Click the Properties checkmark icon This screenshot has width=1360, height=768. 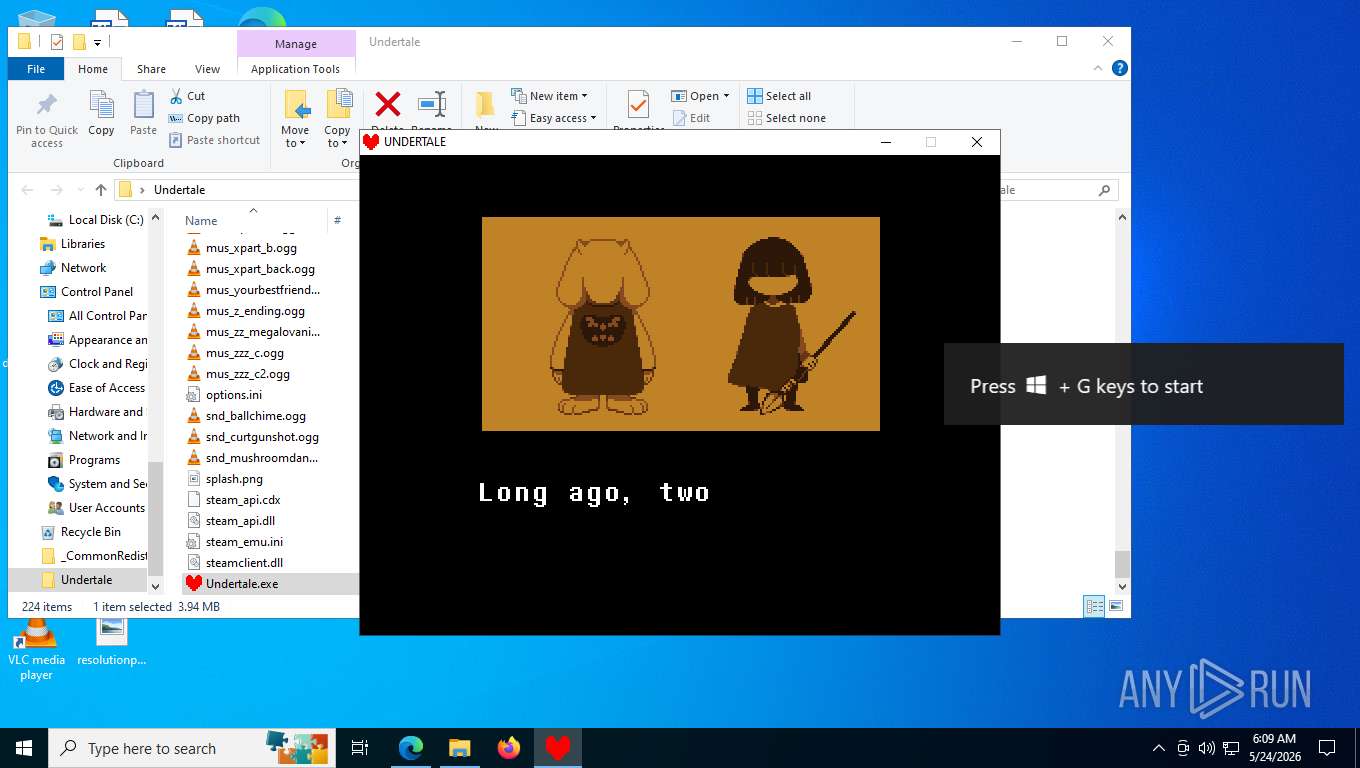[638, 104]
